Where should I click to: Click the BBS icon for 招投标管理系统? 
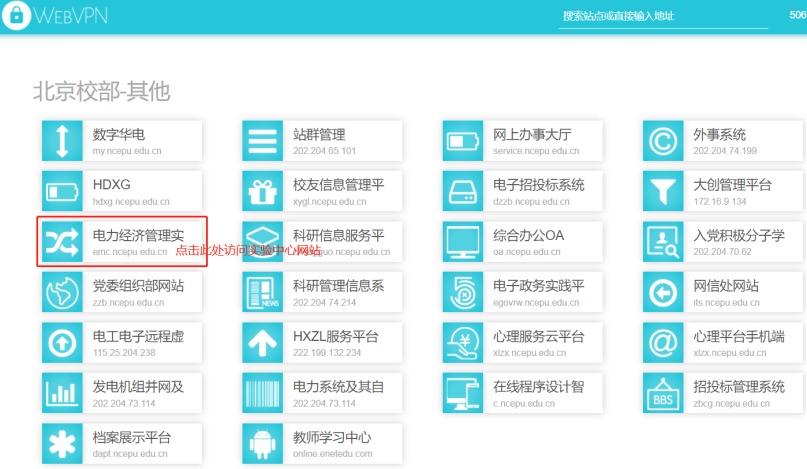pyautogui.click(x=662, y=393)
